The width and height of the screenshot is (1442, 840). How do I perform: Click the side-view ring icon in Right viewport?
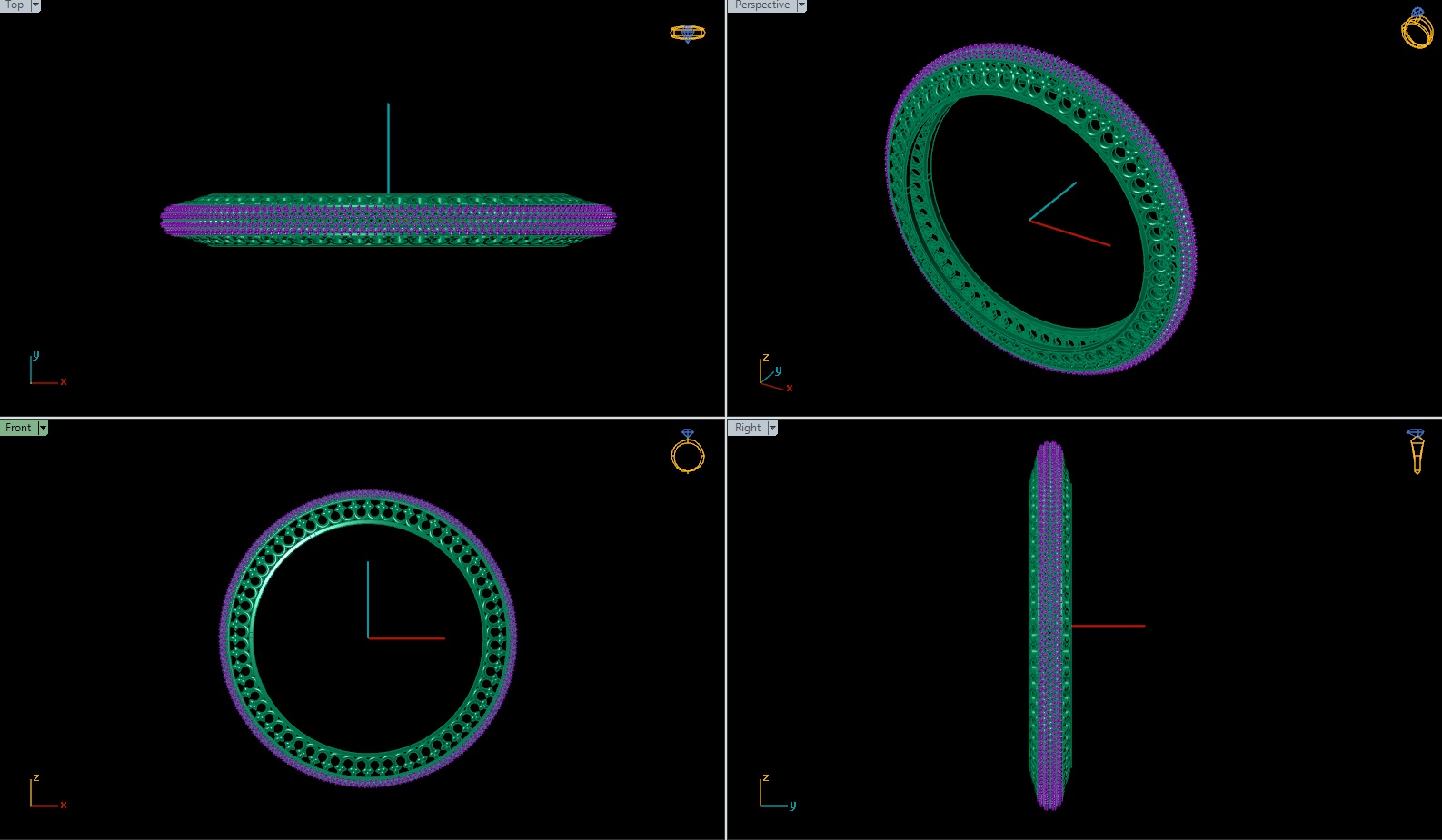tap(1416, 451)
